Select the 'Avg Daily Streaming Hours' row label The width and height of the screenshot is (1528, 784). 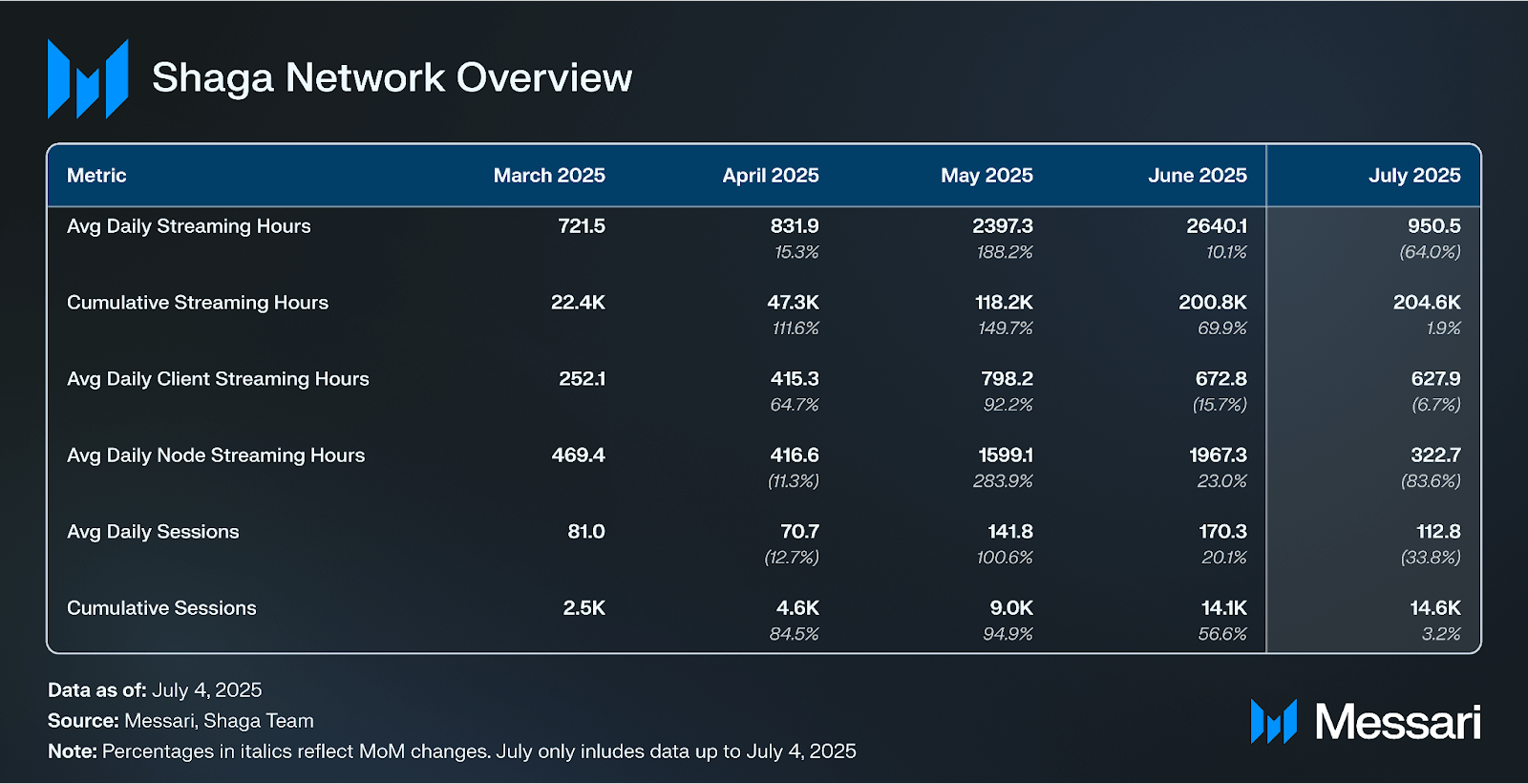pyautogui.click(x=189, y=226)
